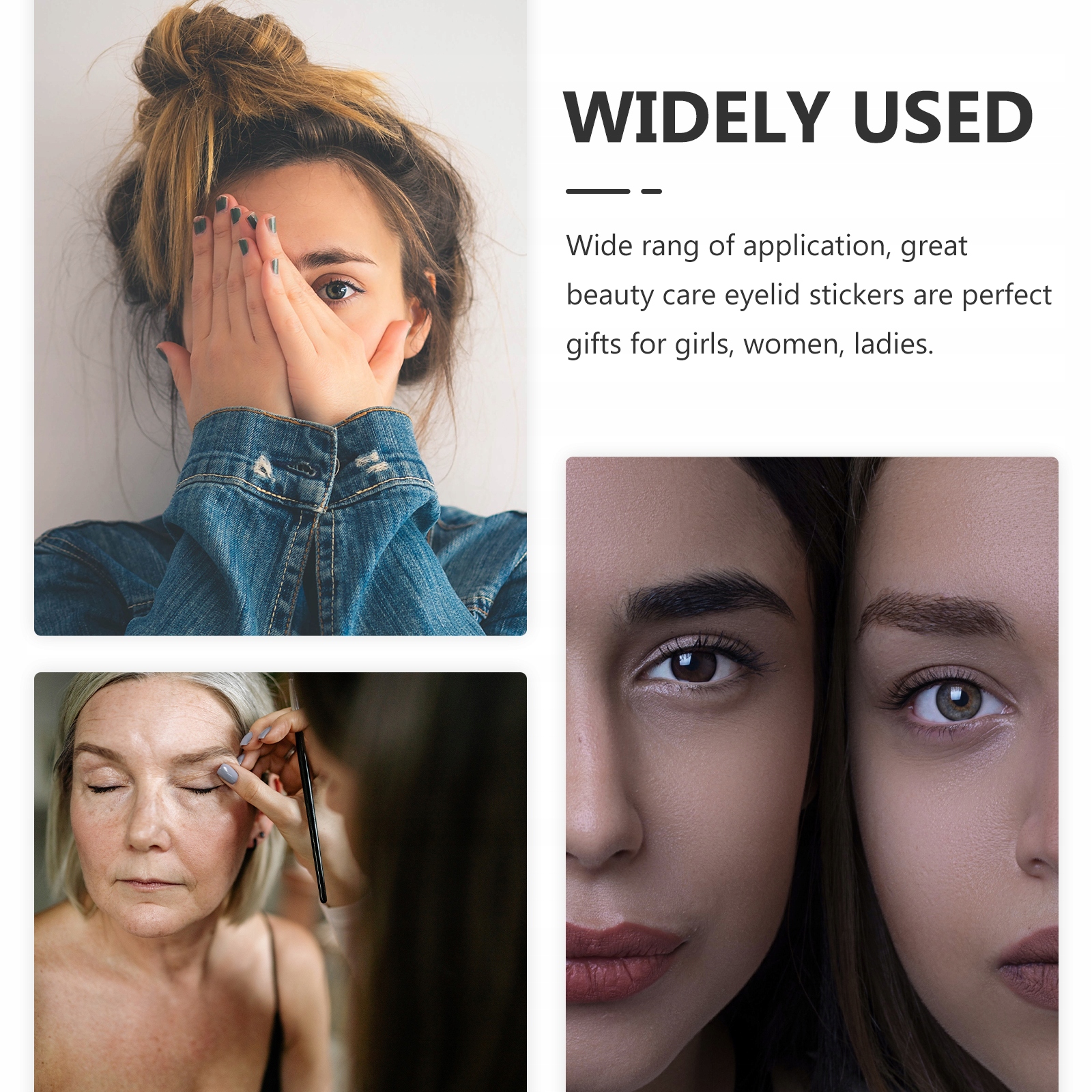Viewport: 1092px width, 1092px height.
Task: Click the WIDELY USED heading
Action: (x=798, y=118)
